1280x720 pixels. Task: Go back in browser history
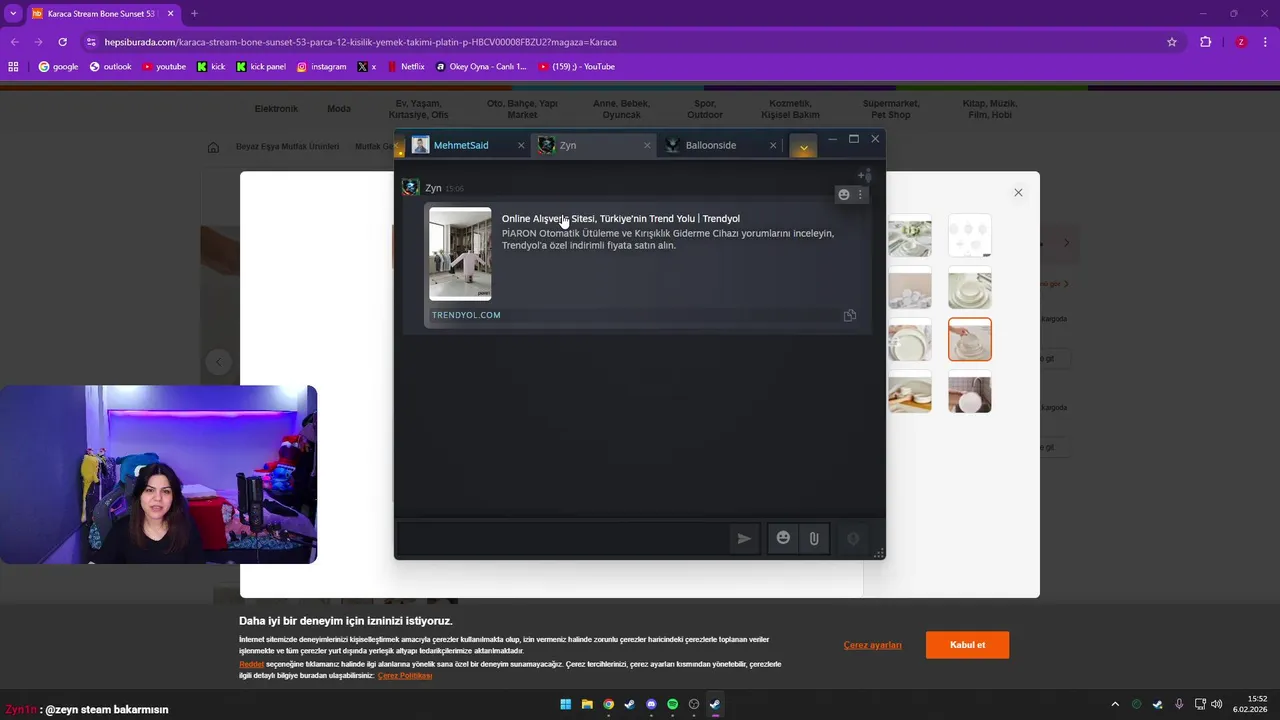15,42
